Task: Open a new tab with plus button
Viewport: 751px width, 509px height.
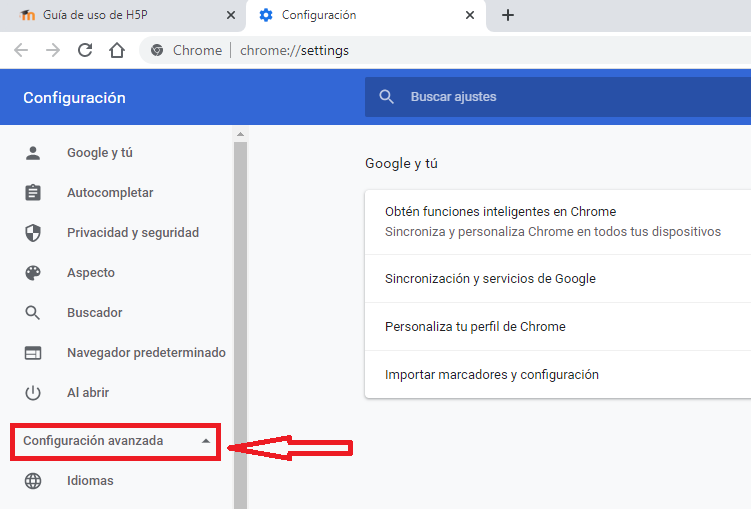Action: point(508,15)
